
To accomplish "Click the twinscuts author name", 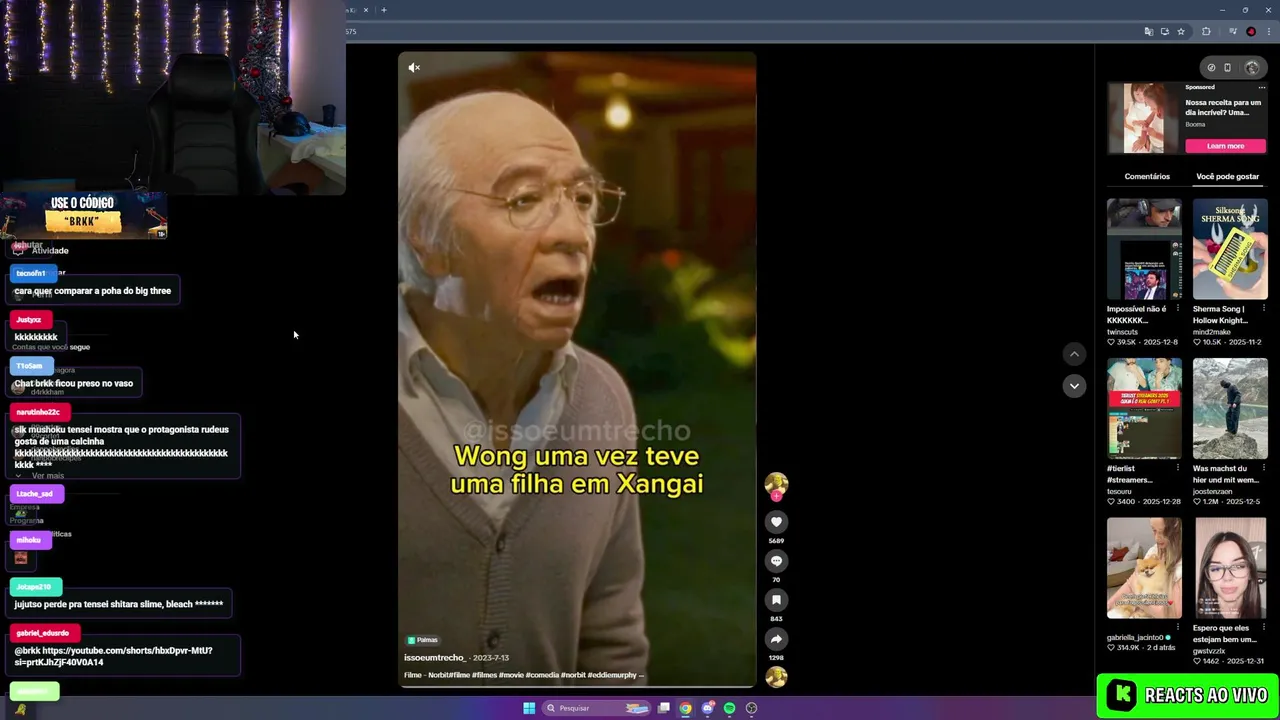I will [x=1122, y=332].
